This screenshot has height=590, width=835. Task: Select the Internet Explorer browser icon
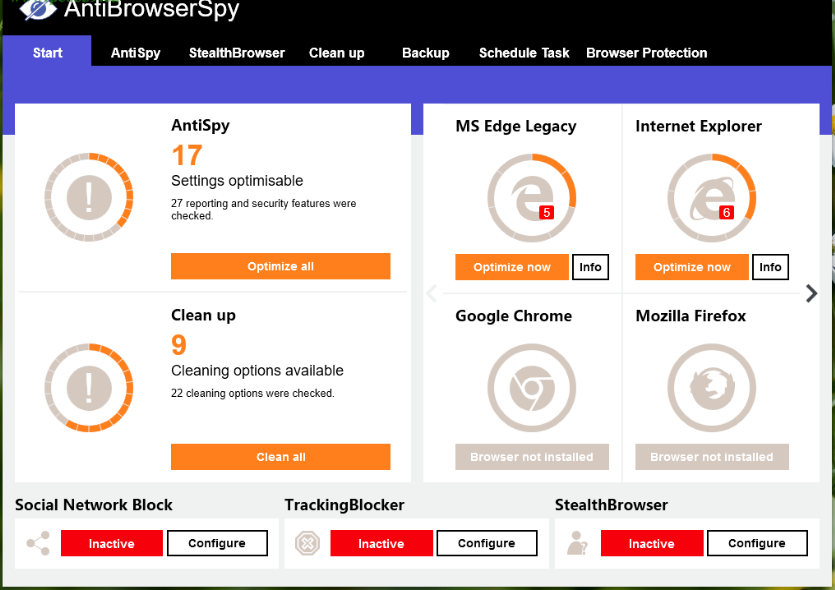tap(711, 198)
